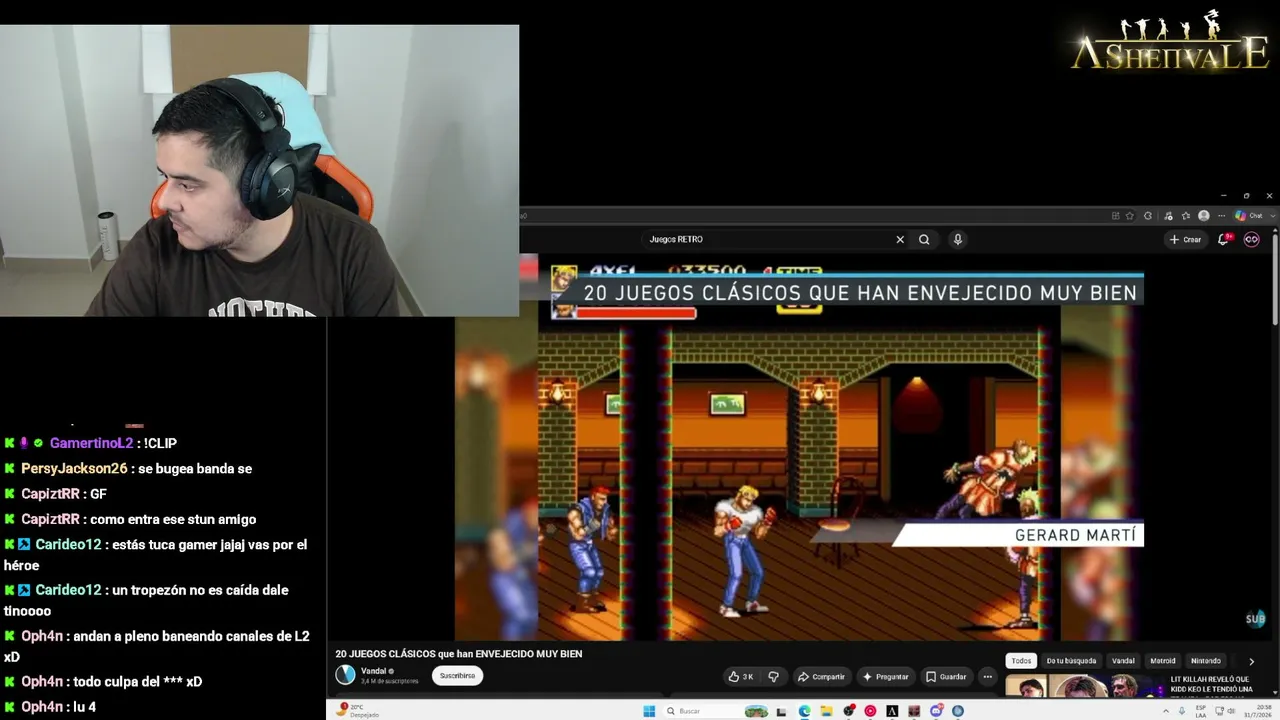1280x720 pixels.
Task: Open browser split screen icon in address bar
Action: 1115,216
